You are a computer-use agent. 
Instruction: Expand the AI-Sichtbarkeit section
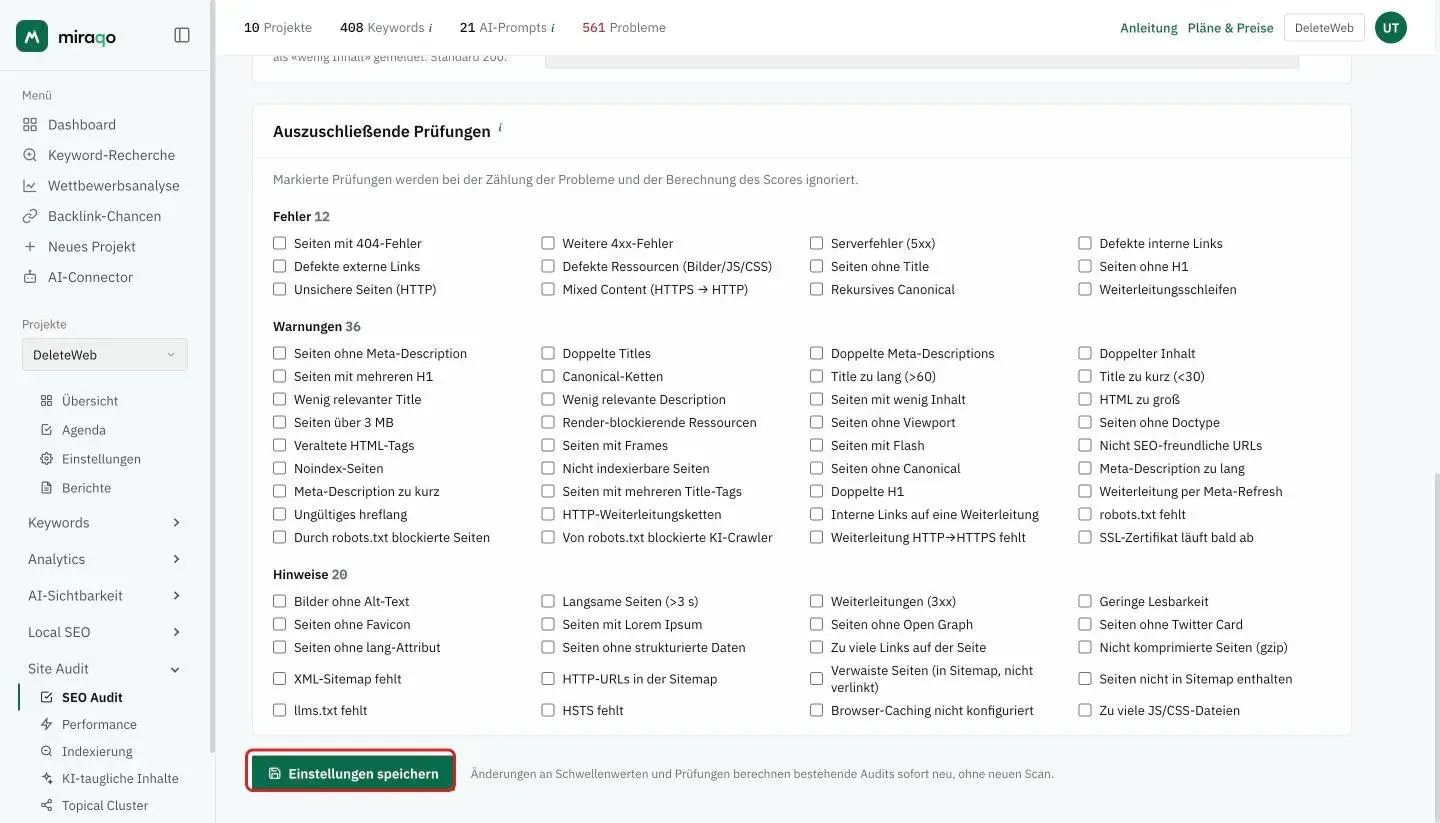click(x=105, y=596)
